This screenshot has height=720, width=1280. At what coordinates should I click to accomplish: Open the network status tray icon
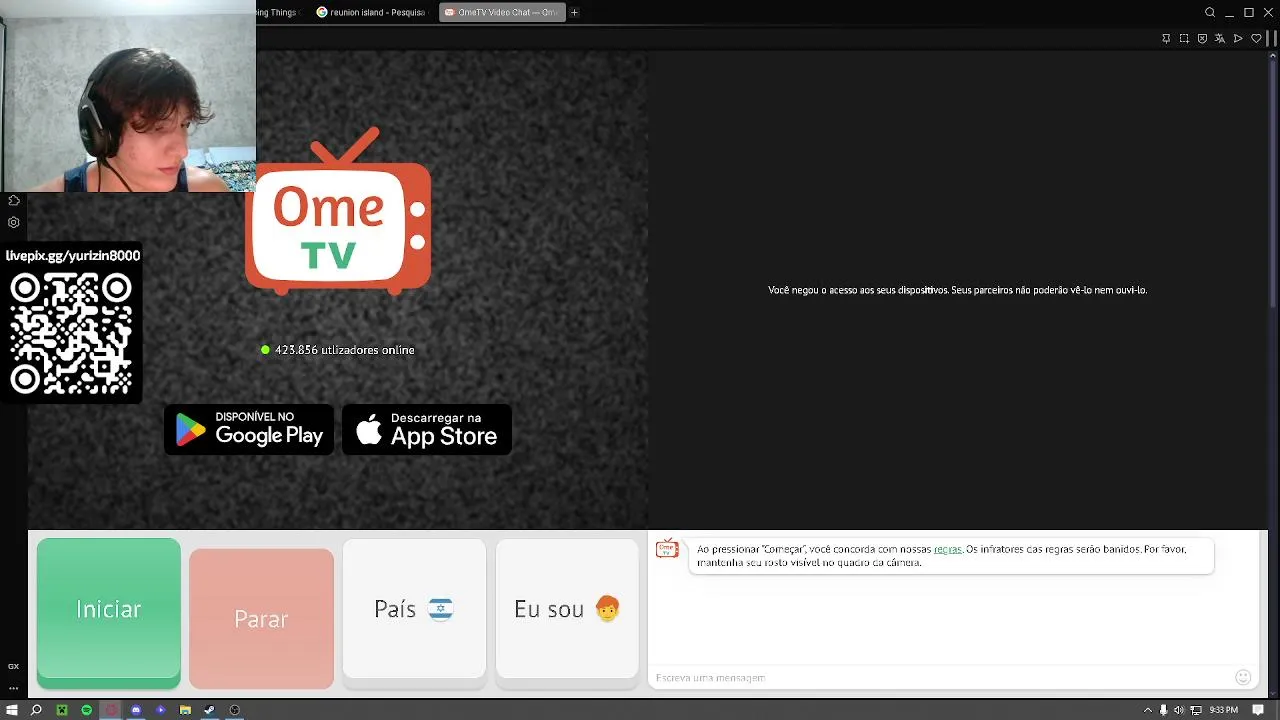point(1195,710)
